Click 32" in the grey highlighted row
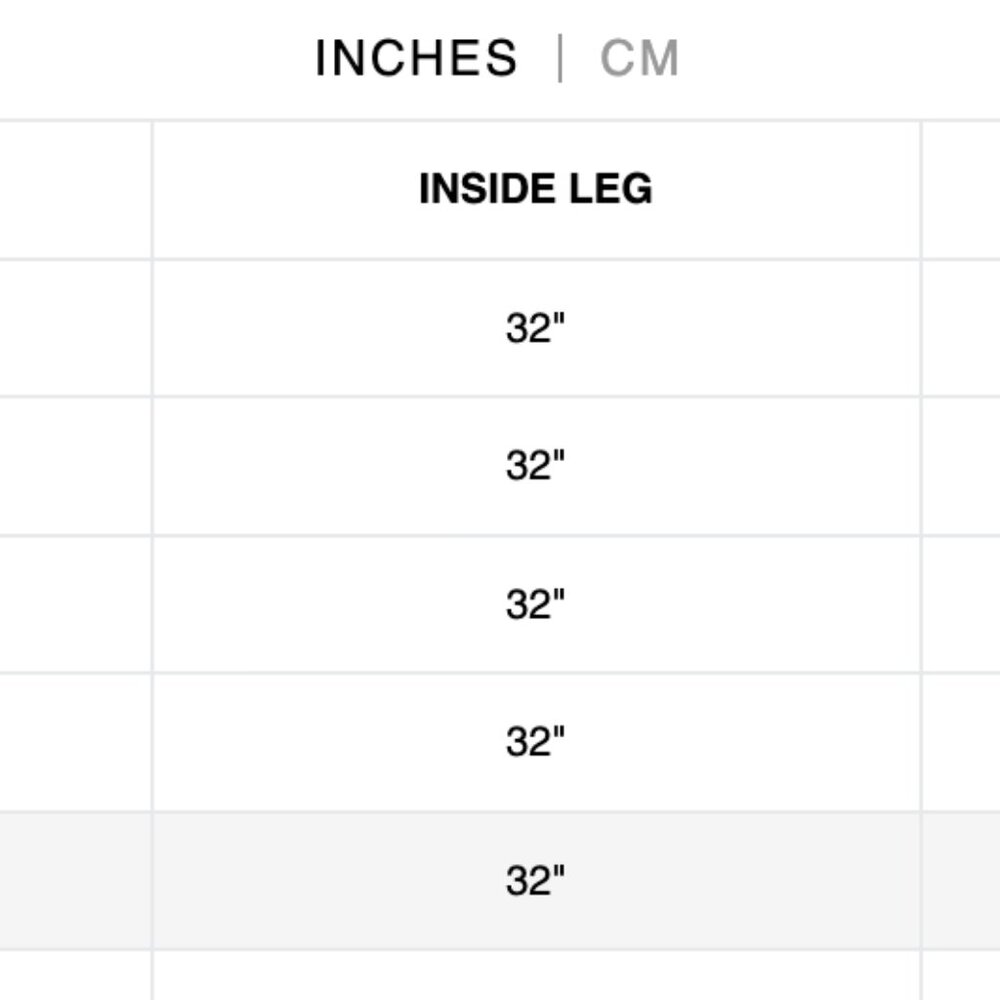 (536, 881)
